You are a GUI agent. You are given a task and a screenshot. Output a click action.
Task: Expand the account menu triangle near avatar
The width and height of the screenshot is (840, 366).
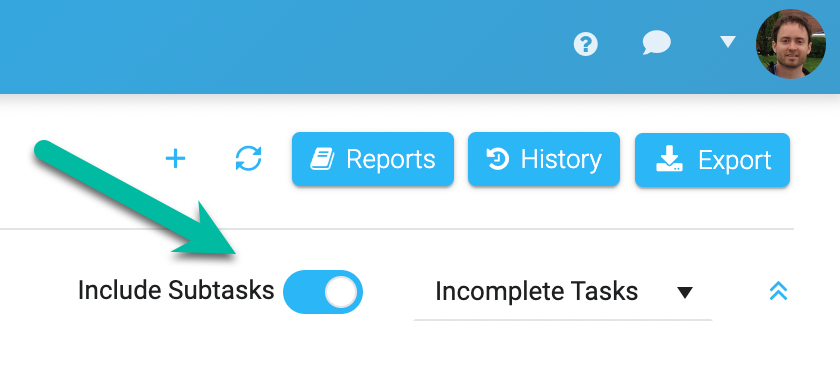[x=728, y=42]
